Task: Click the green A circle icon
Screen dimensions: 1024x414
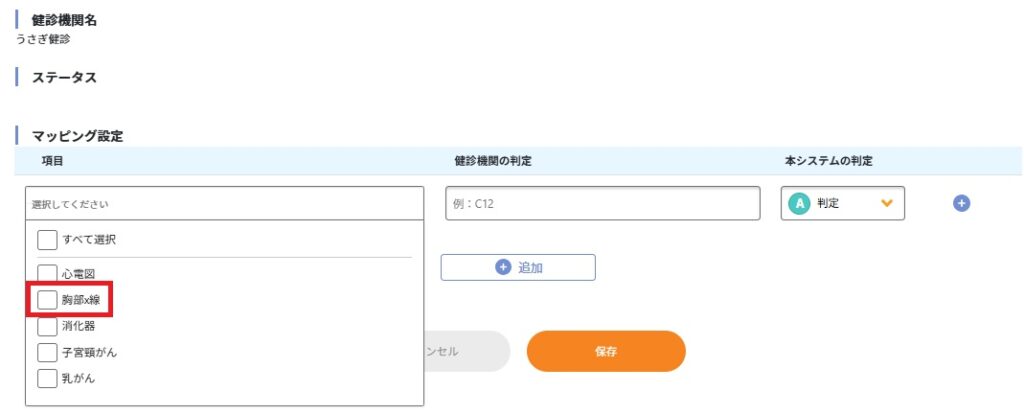Action: coord(799,203)
